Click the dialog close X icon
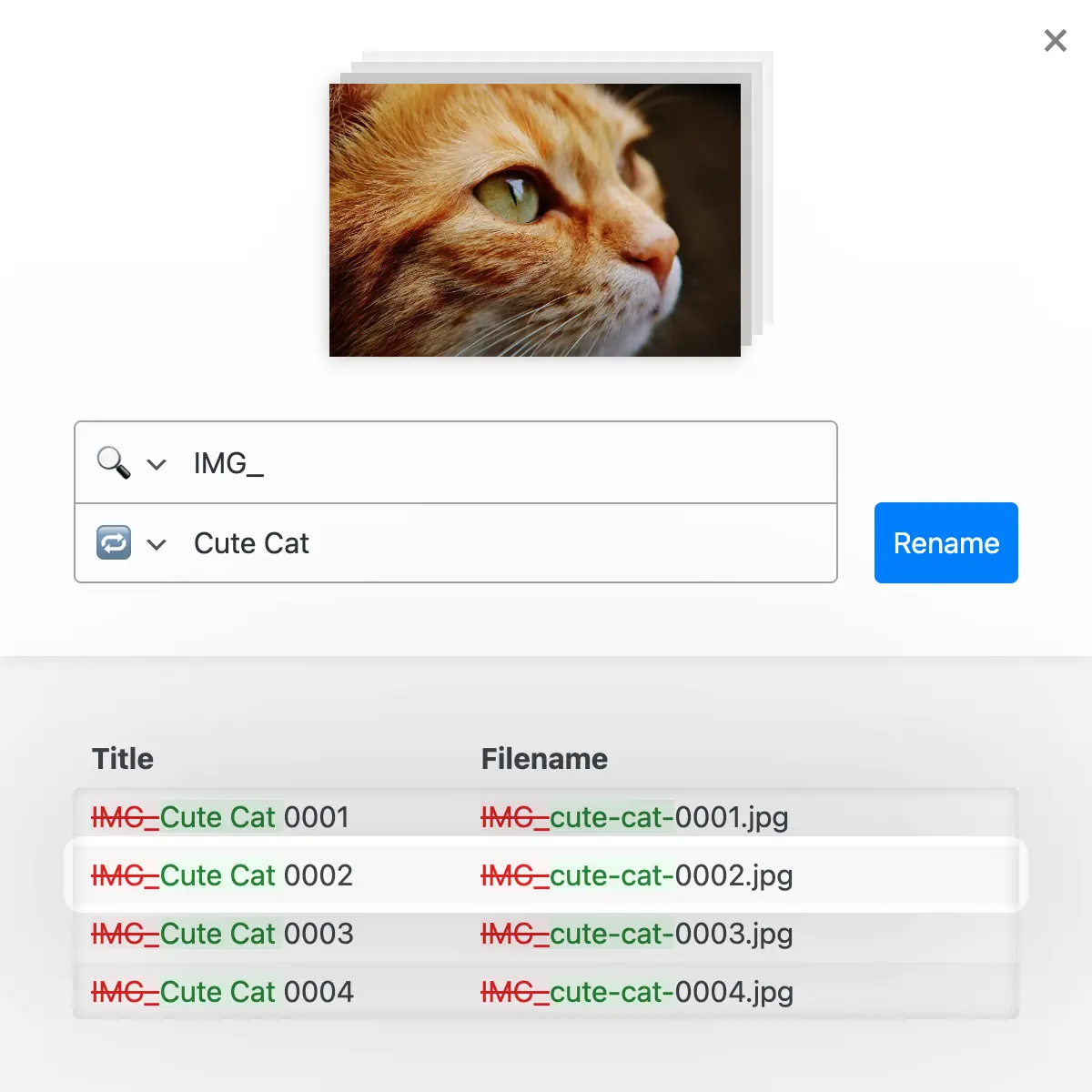Image resolution: width=1092 pixels, height=1092 pixels. pyautogui.click(x=1055, y=41)
